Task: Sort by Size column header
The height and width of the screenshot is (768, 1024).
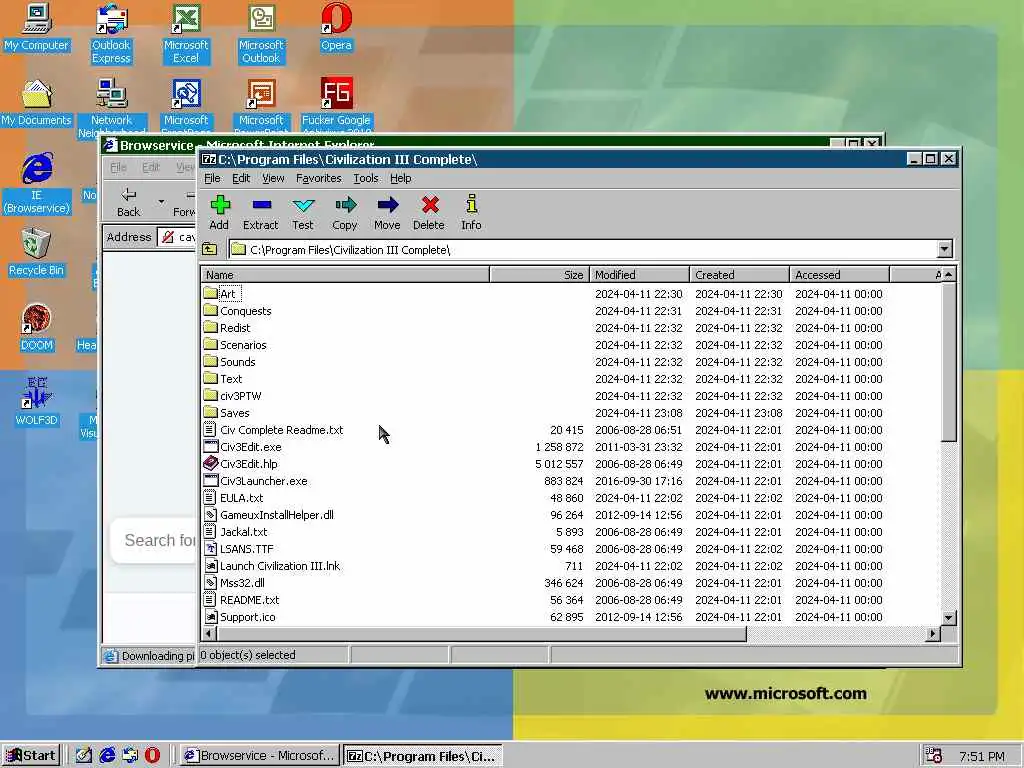Action: click(539, 275)
